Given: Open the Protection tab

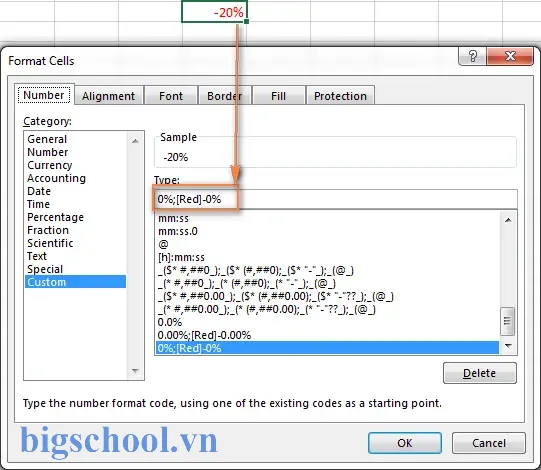Looking at the screenshot, I should click(x=340, y=96).
